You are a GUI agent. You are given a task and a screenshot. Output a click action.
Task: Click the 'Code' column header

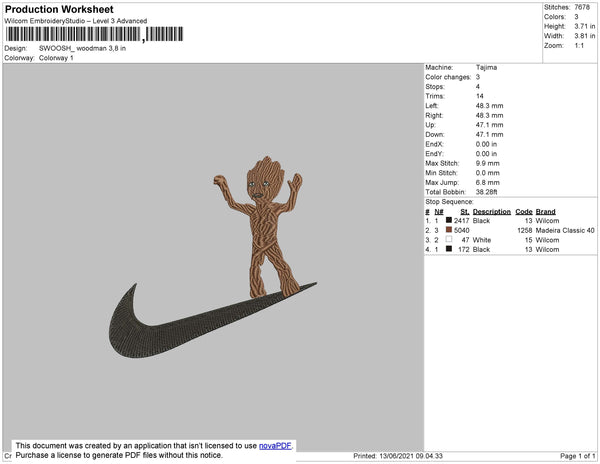(x=524, y=212)
